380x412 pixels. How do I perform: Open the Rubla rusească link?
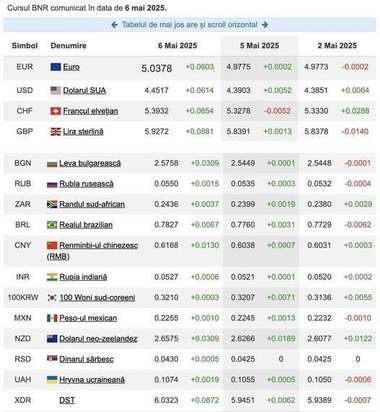86,184
